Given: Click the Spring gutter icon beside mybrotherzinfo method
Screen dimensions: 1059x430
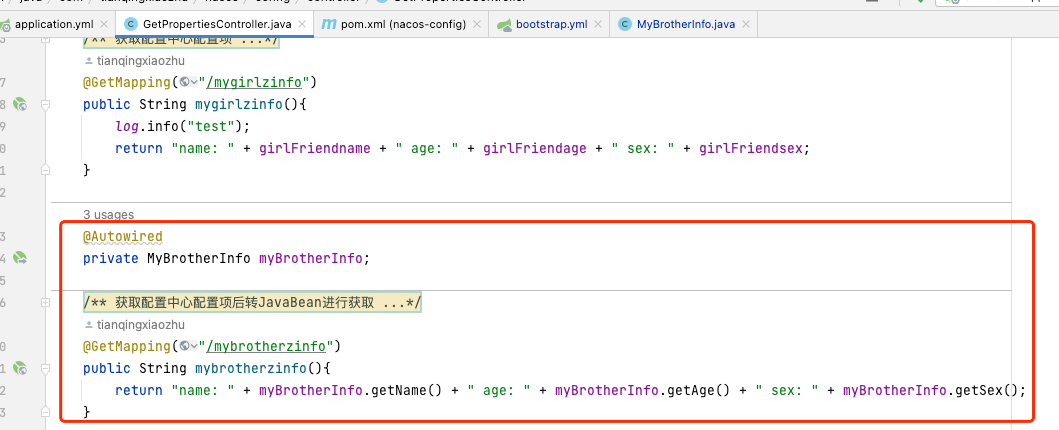Looking at the screenshot, I should (19, 368).
